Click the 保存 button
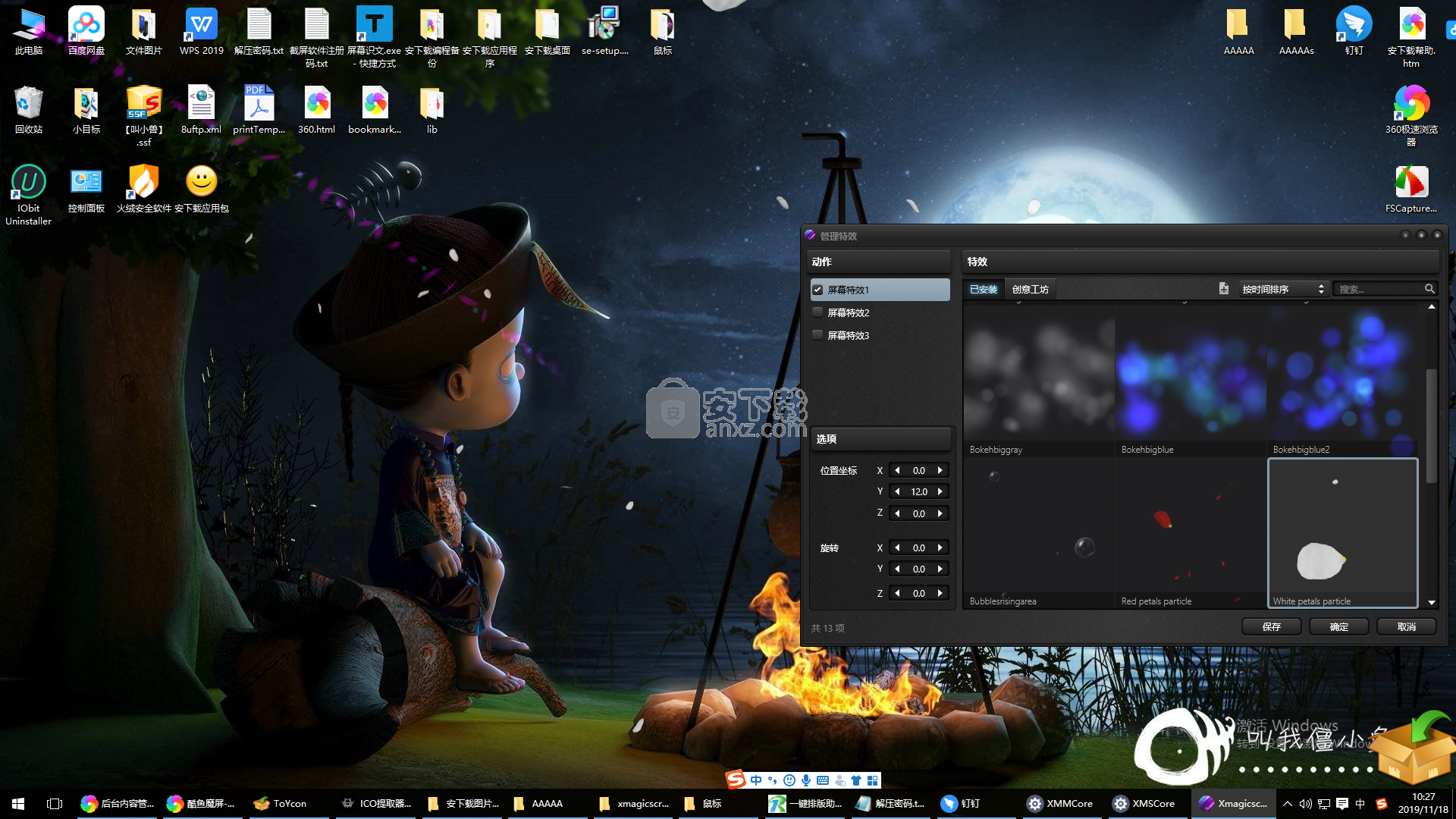 pyautogui.click(x=1271, y=627)
